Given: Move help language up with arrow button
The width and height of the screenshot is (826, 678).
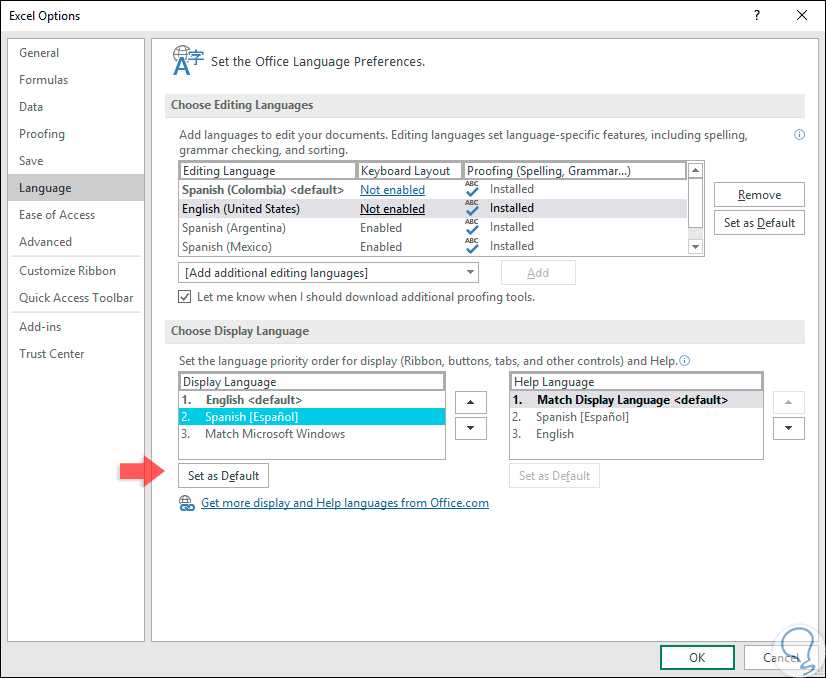Looking at the screenshot, I should point(789,402).
